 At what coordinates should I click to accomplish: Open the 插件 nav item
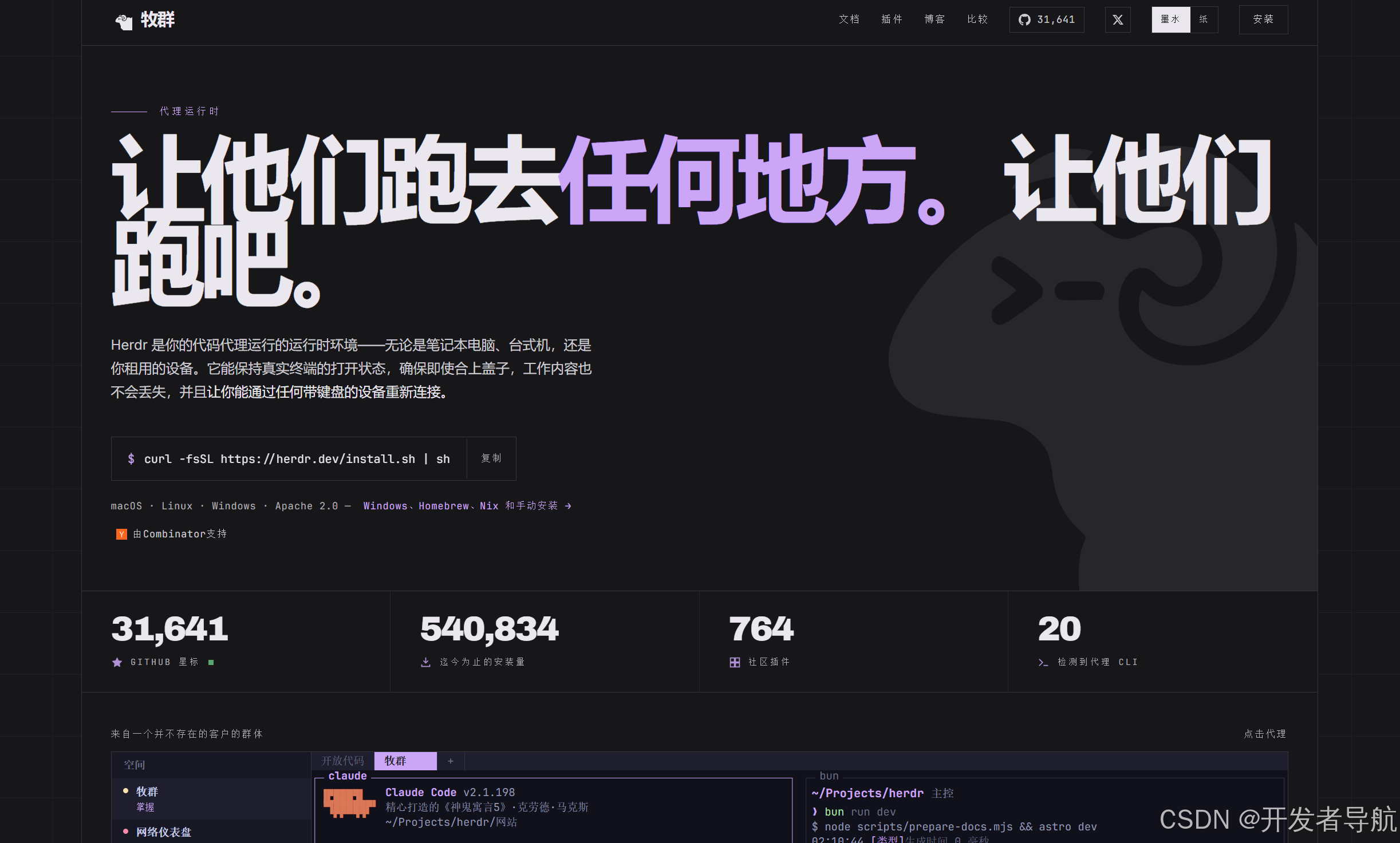pos(892,19)
